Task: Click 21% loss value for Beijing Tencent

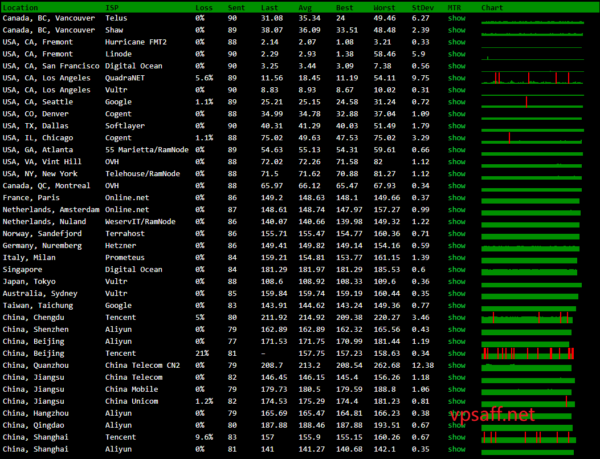Action: click(x=202, y=353)
